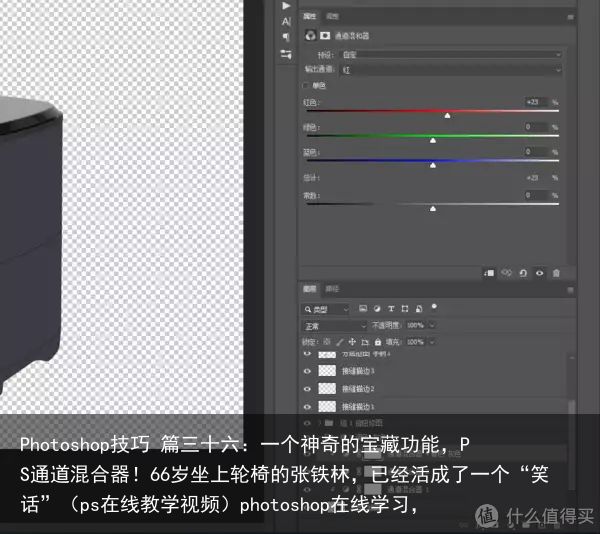Viewport: 600px width, 534px height.
Task: Open the 不透明度 Opacity arrow dropdown
Action: [x=432, y=325]
